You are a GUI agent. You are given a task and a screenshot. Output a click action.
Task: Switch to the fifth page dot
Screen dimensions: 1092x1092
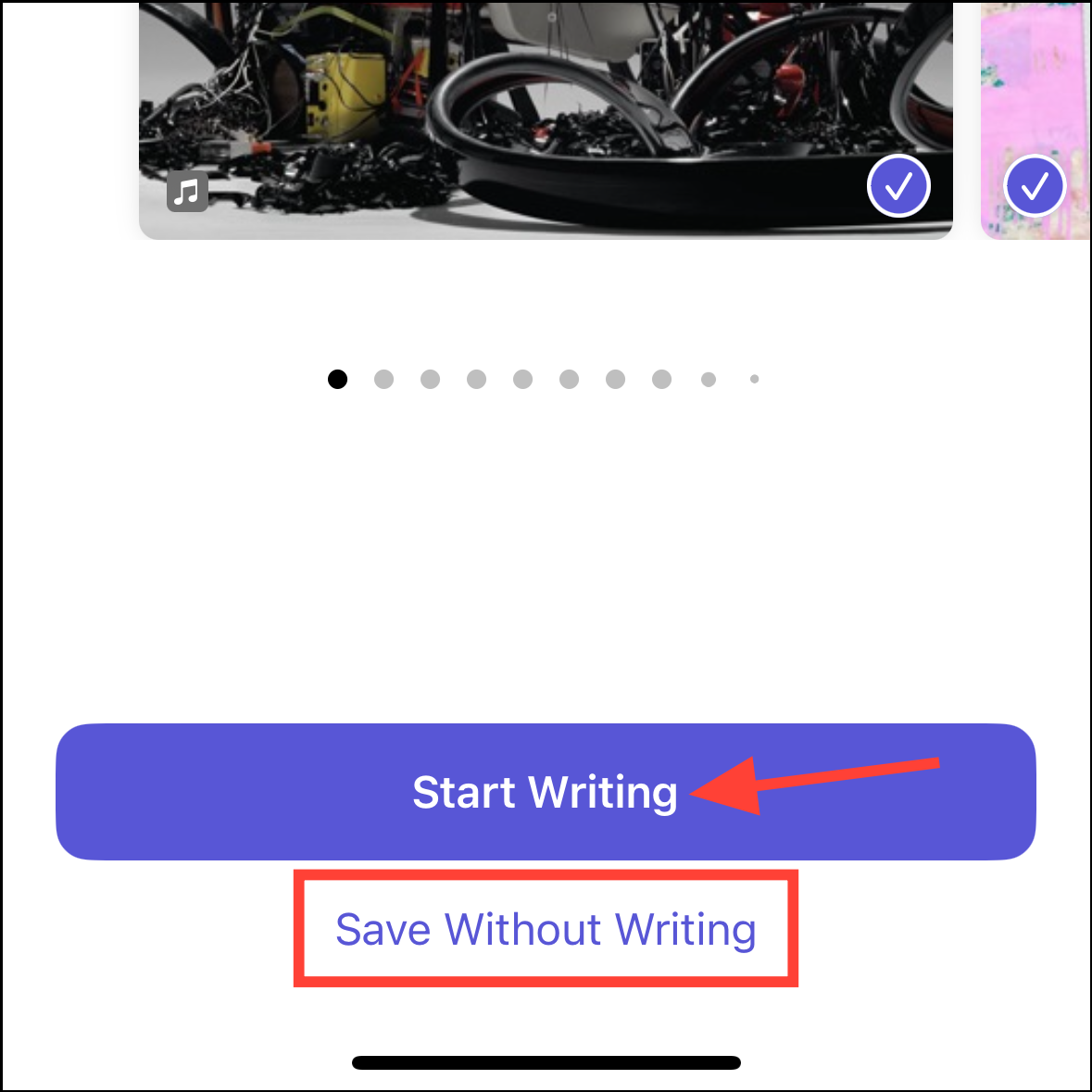523,380
